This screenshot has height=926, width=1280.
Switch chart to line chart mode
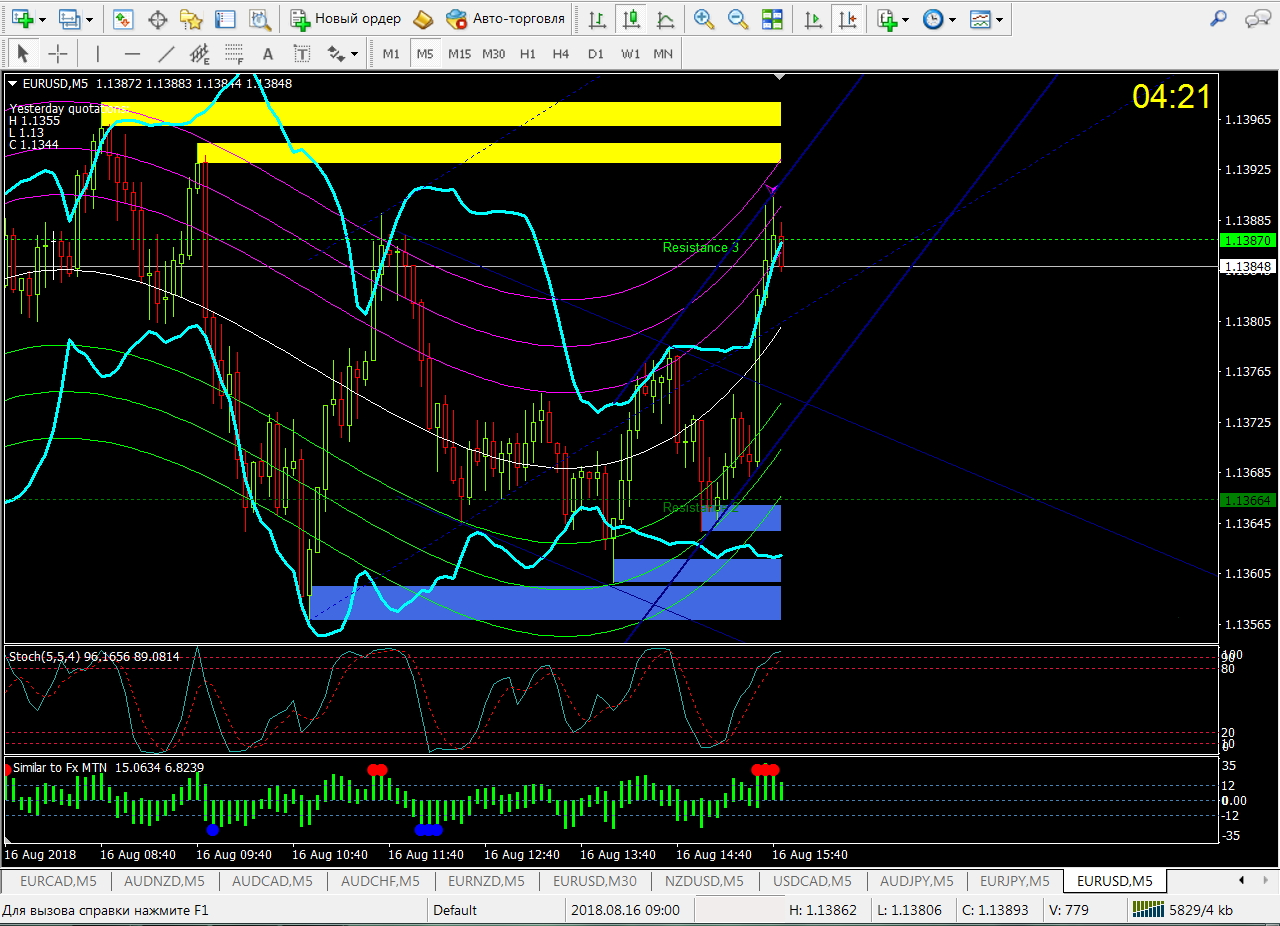click(x=664, y=19)
